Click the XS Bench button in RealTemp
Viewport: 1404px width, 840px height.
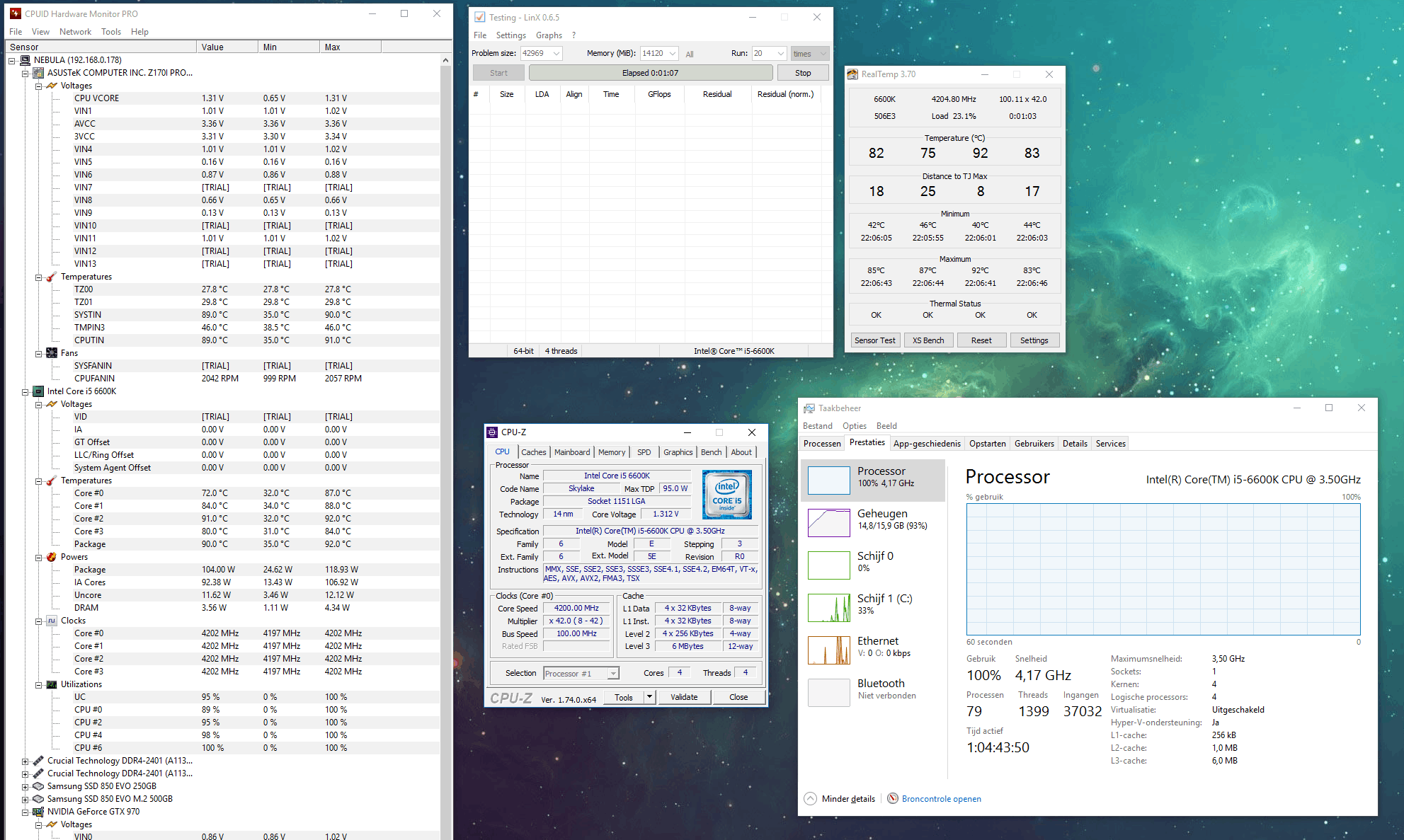928,340
